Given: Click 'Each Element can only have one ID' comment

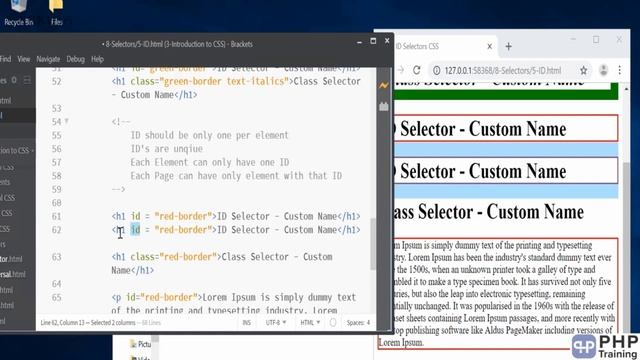Looking at the screenshot, I should point(210,162).
